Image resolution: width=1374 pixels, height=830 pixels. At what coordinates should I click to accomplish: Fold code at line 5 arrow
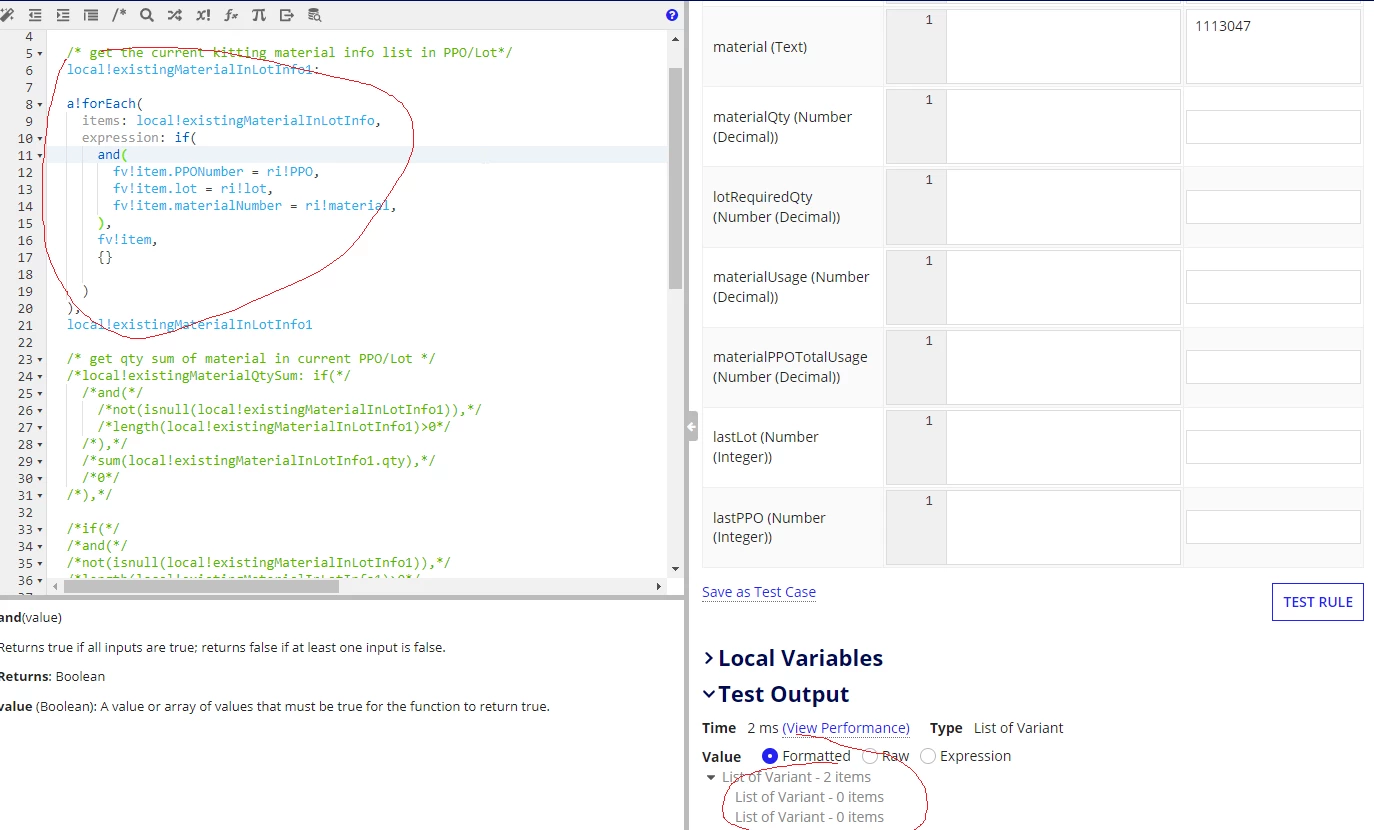coord(39,53)
